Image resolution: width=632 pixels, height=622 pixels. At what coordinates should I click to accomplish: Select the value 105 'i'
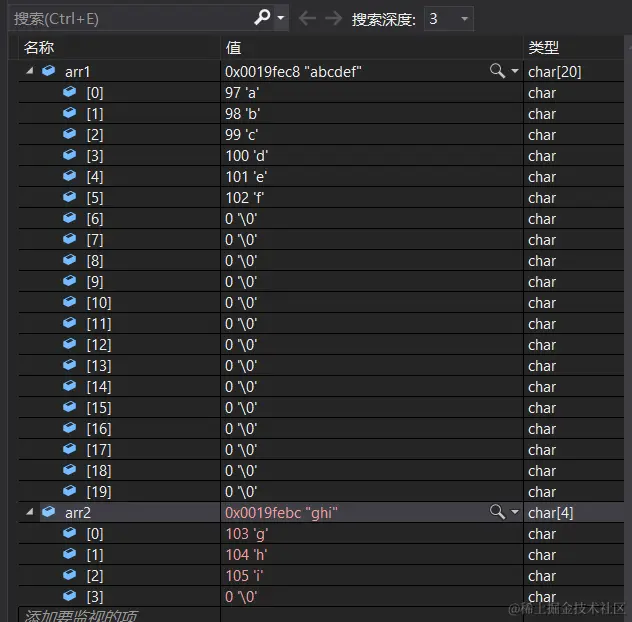244,576
